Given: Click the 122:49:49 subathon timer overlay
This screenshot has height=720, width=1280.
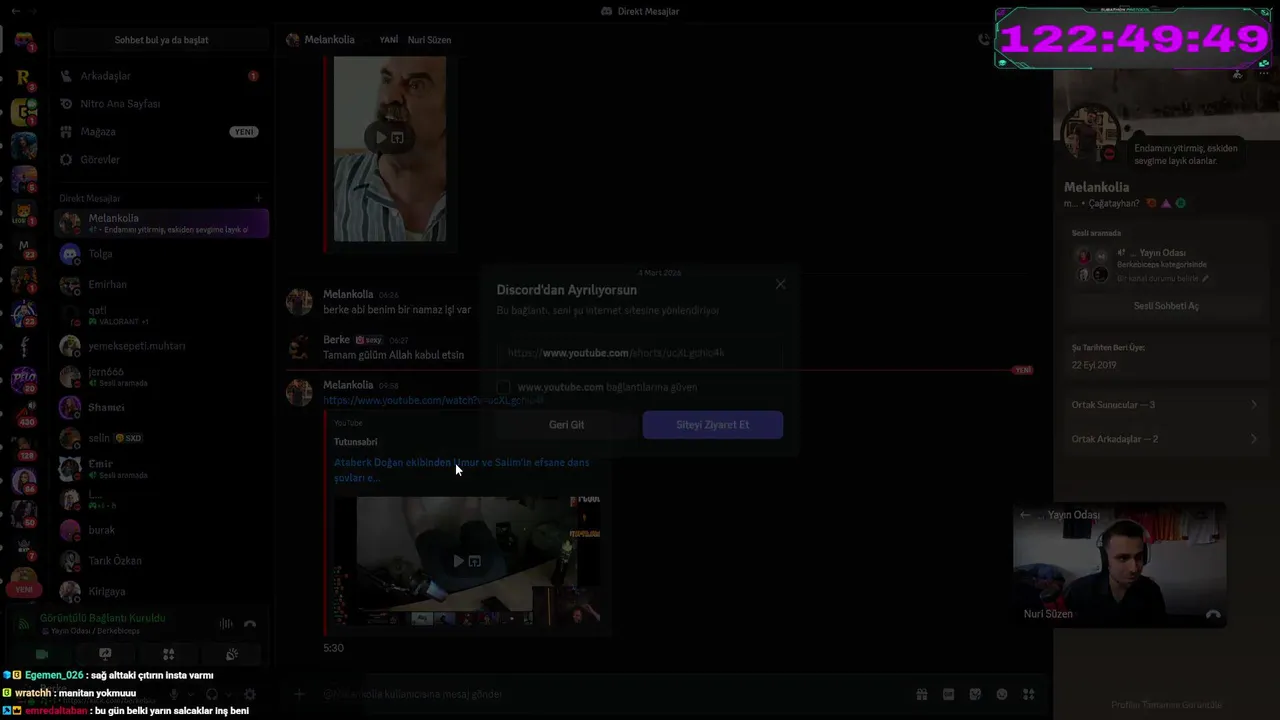Looking at the screenshot, I should coord(1134,39).
